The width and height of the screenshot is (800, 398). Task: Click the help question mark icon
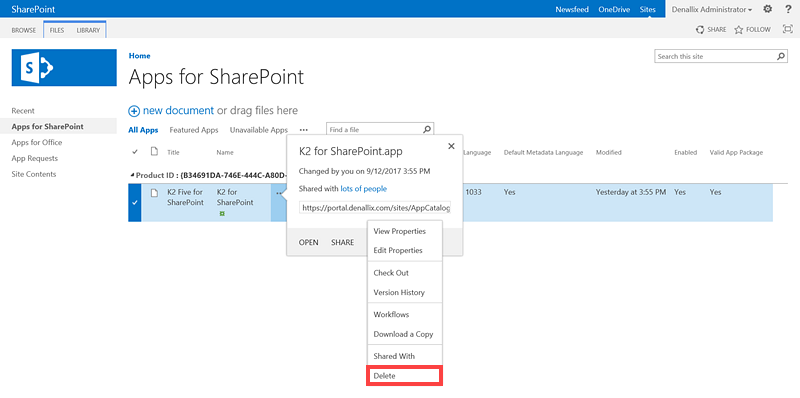pos(788,9)
